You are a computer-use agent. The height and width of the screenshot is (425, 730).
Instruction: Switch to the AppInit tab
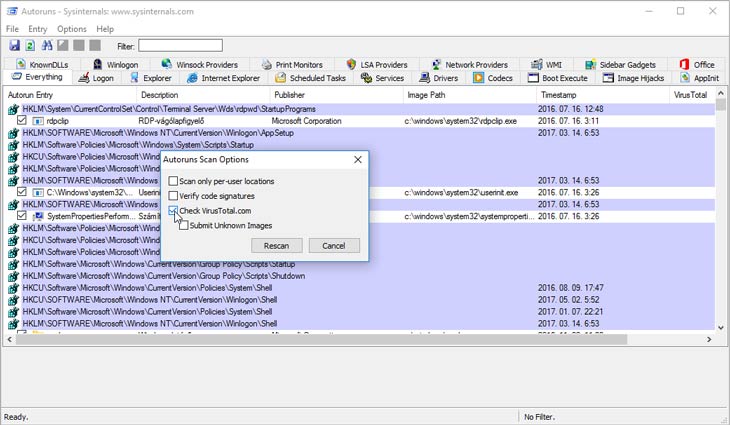[x=699, y=78]
